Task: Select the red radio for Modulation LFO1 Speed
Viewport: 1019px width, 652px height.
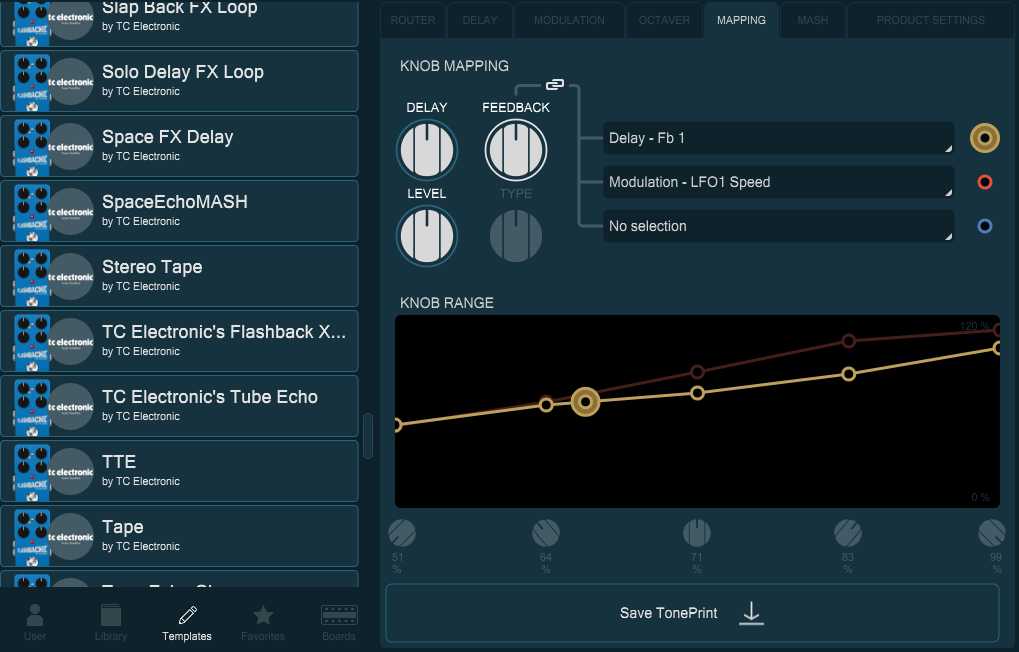Action: pos(985,182)
